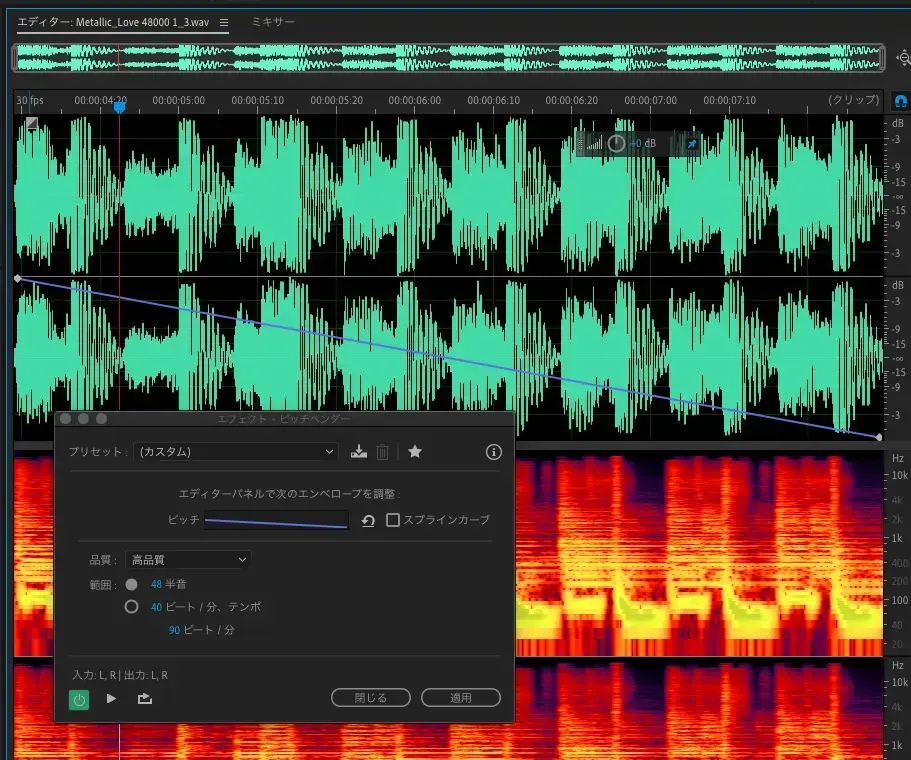911x760 pixels.
Task: Open the プリセット (カスタム) dropdown
Action: 235,451
